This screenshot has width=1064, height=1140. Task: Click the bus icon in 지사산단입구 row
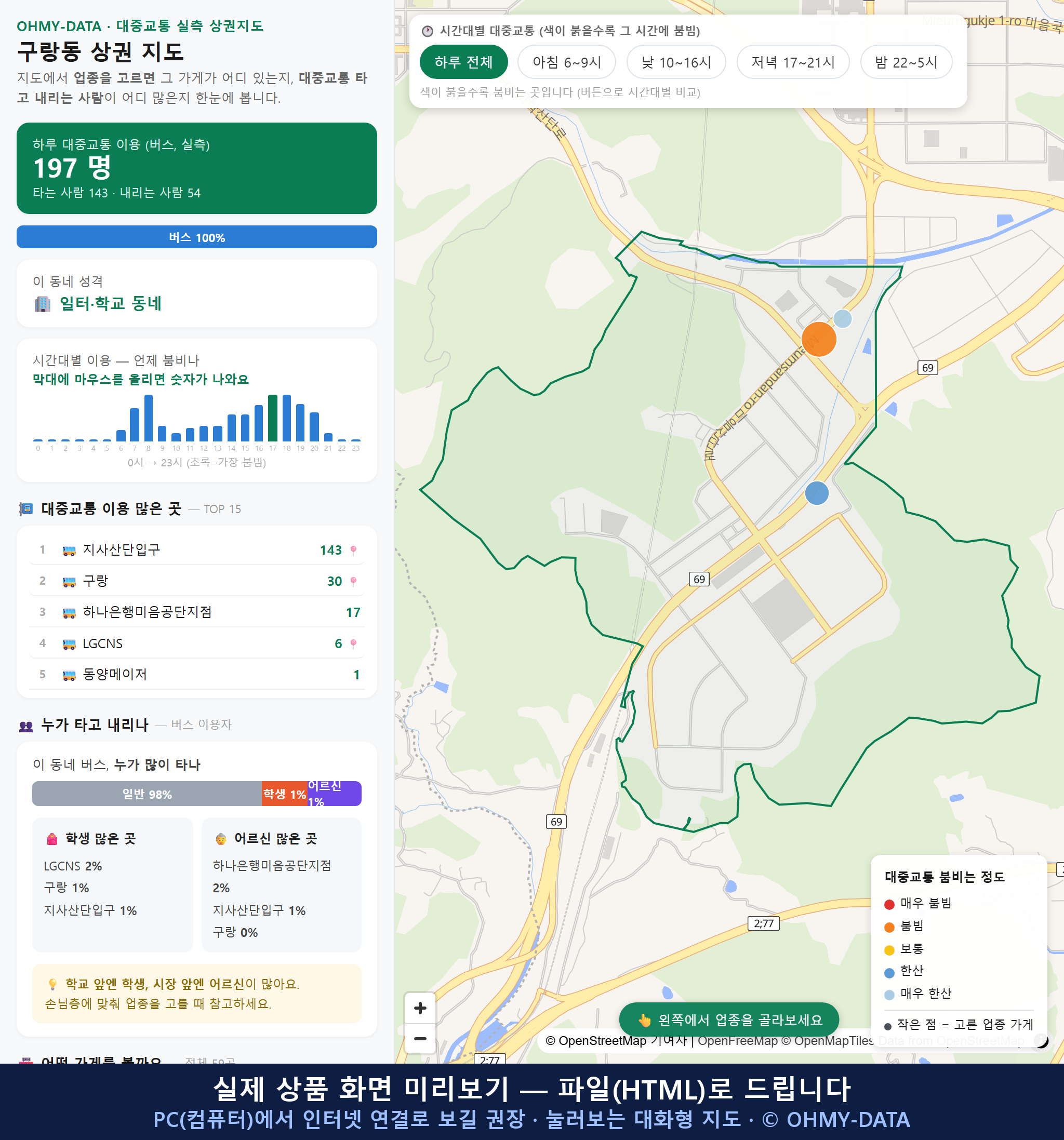click(x=69, y=551)
